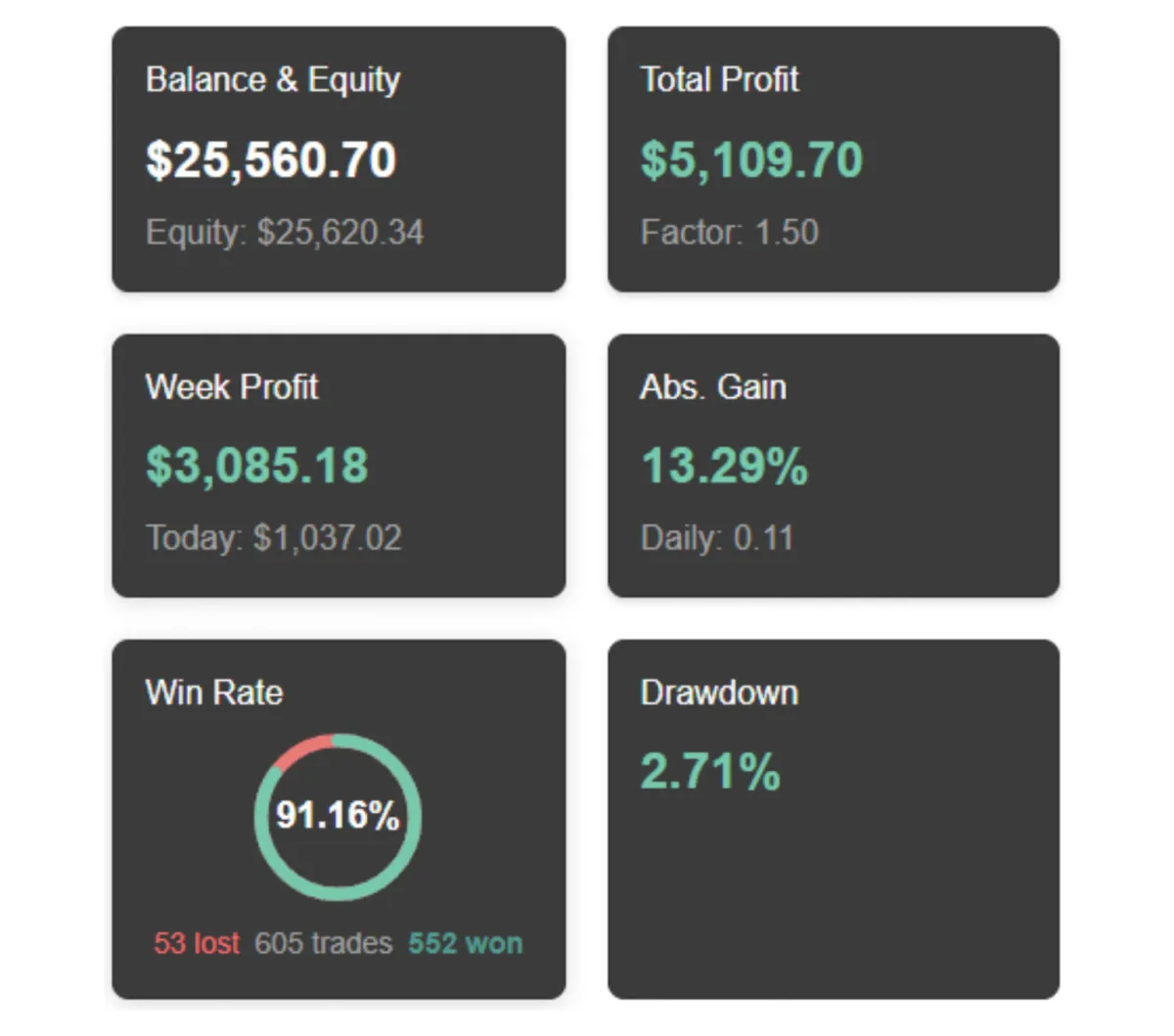Viewport: 1174px width, 1036px height.
Task: Click the Drawdown card heading
Action: pos(719,693)
